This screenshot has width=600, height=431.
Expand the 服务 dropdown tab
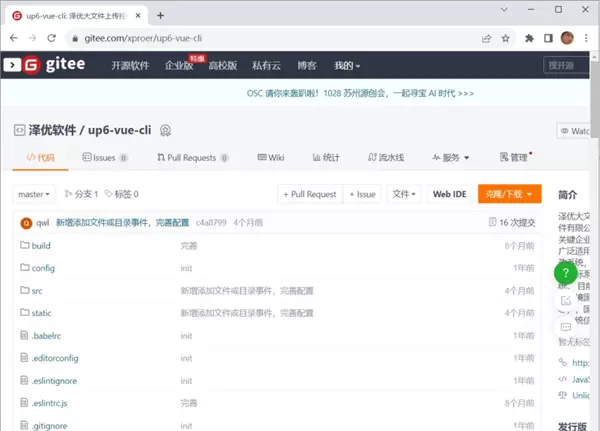tap(449, 158)
